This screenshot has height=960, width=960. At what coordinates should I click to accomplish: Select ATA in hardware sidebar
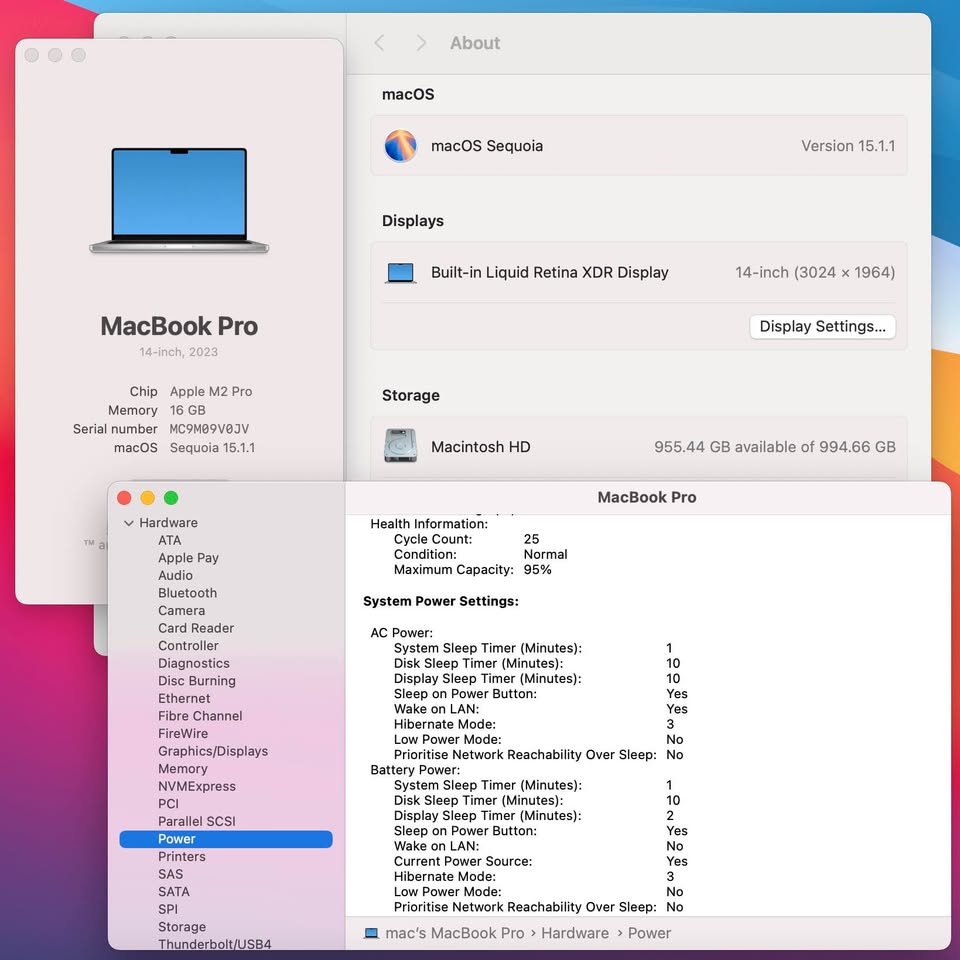[x=170, y=540]
